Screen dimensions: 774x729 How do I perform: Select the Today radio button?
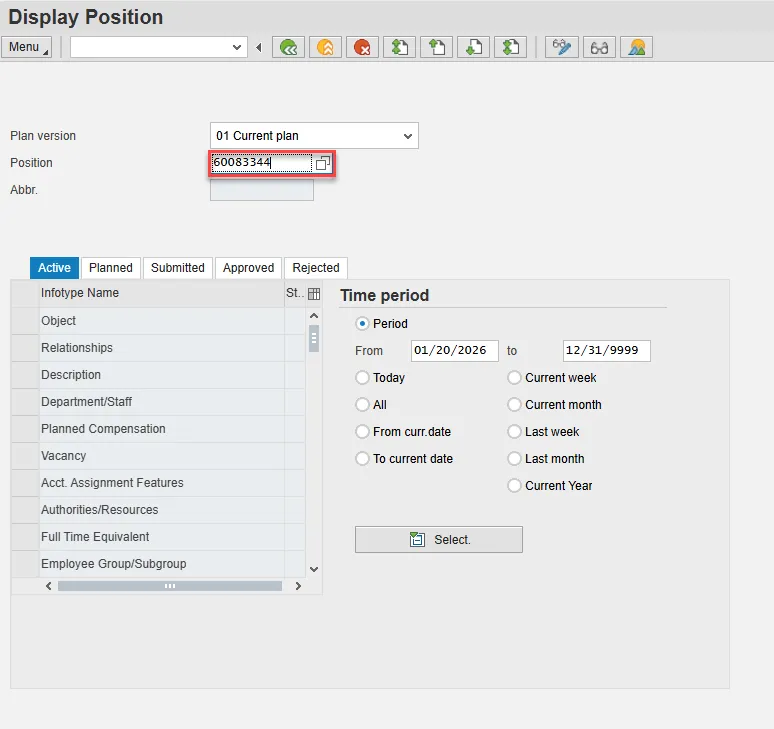pos(362,378)
